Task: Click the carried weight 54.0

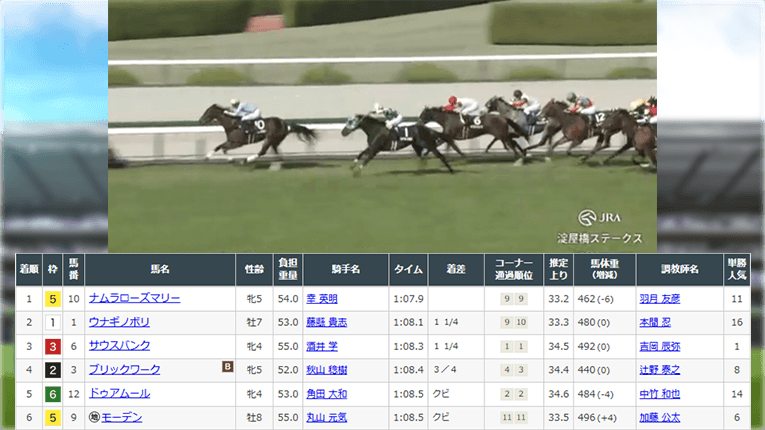Action: click(288, 299)
